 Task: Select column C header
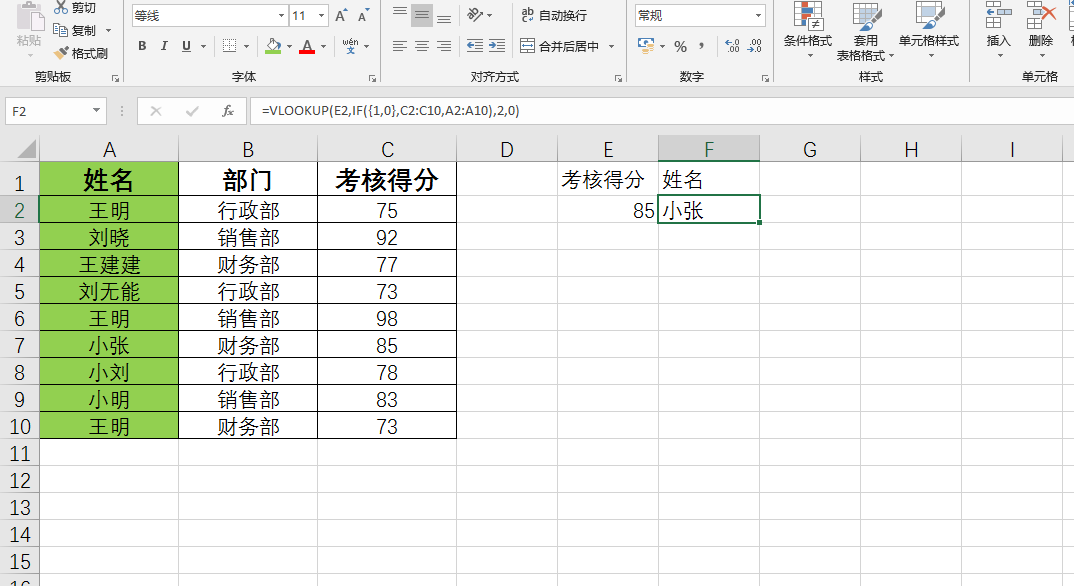pyautogui.click(x=387, y=149)
